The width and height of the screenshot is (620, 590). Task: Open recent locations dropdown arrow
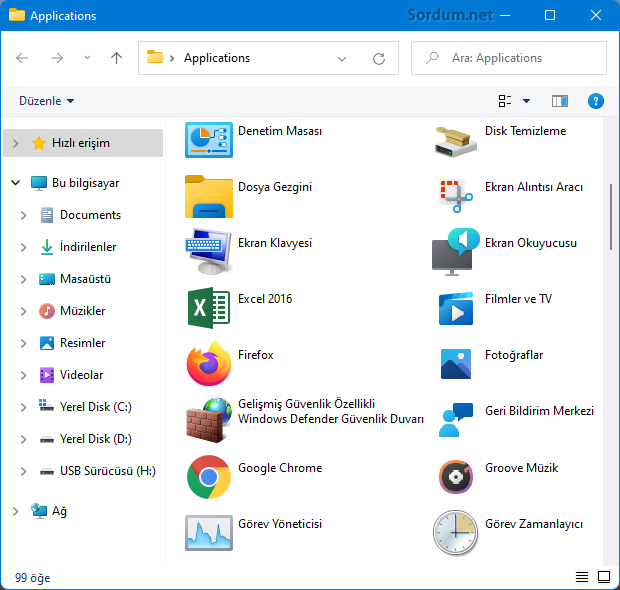(x=87, y=58)
